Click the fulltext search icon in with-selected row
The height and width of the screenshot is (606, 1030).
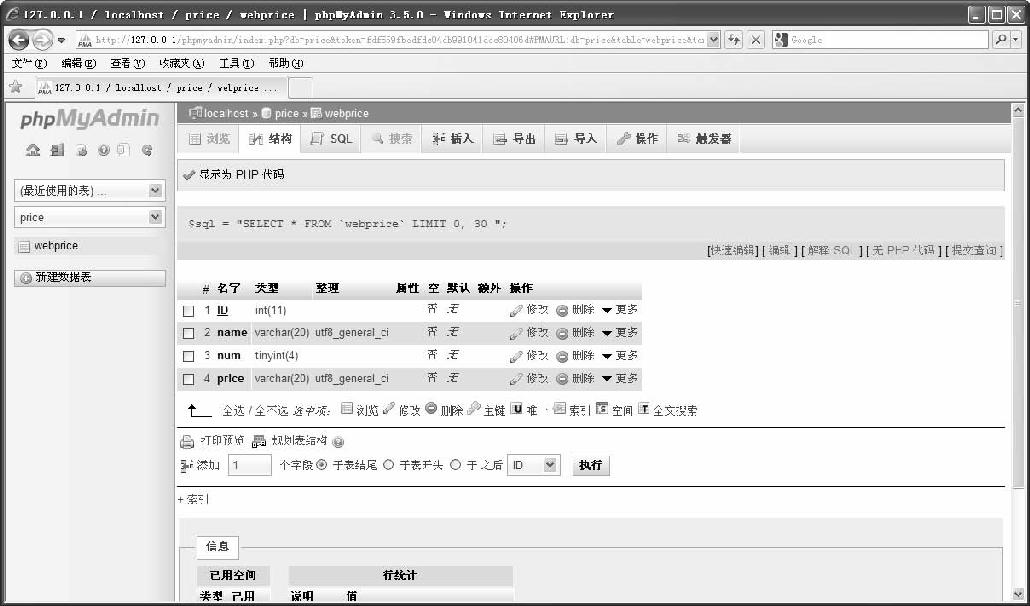point(644,408)
